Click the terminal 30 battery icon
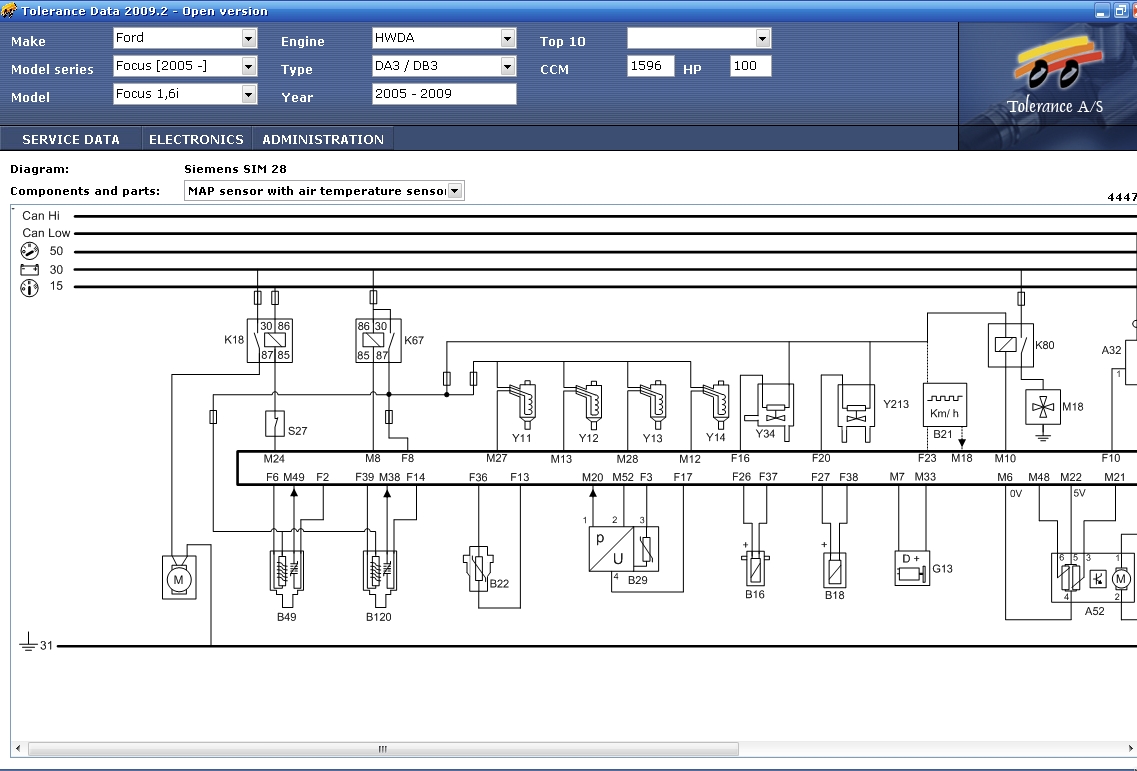 (x=29, y=270)
